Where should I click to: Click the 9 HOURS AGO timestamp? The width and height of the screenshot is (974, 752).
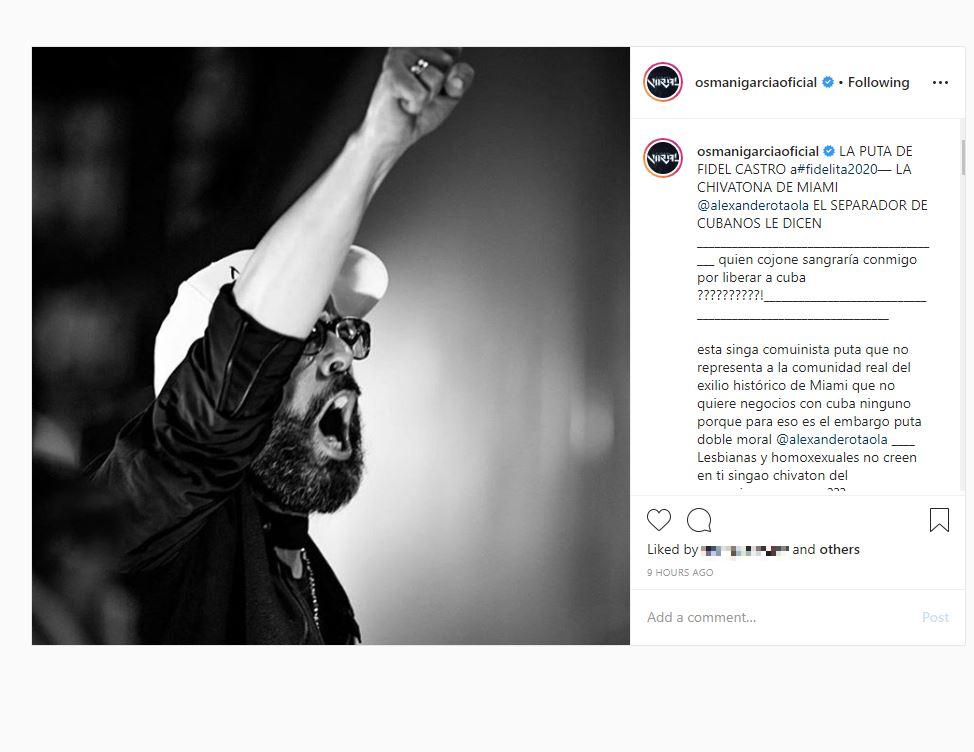(680, 573)
